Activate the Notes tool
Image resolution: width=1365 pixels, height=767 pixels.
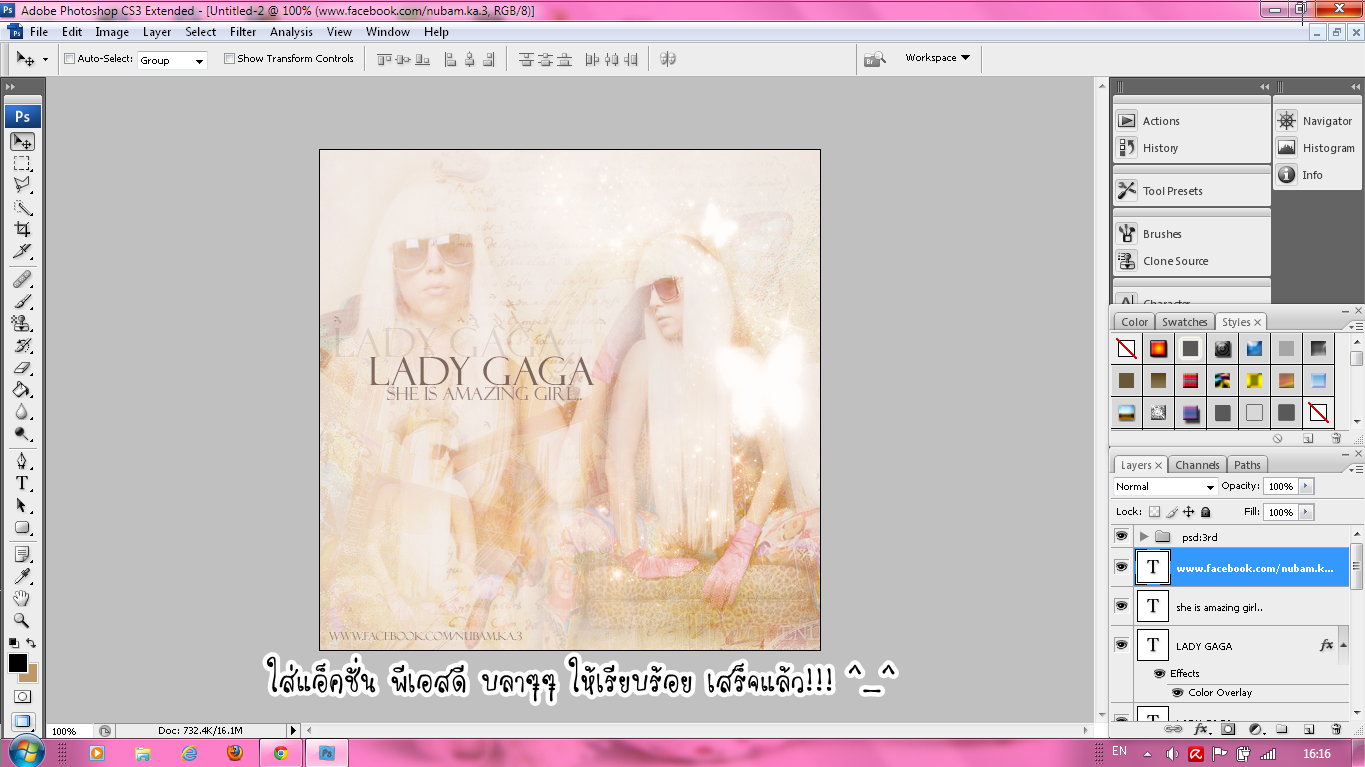tap(22, 554)
